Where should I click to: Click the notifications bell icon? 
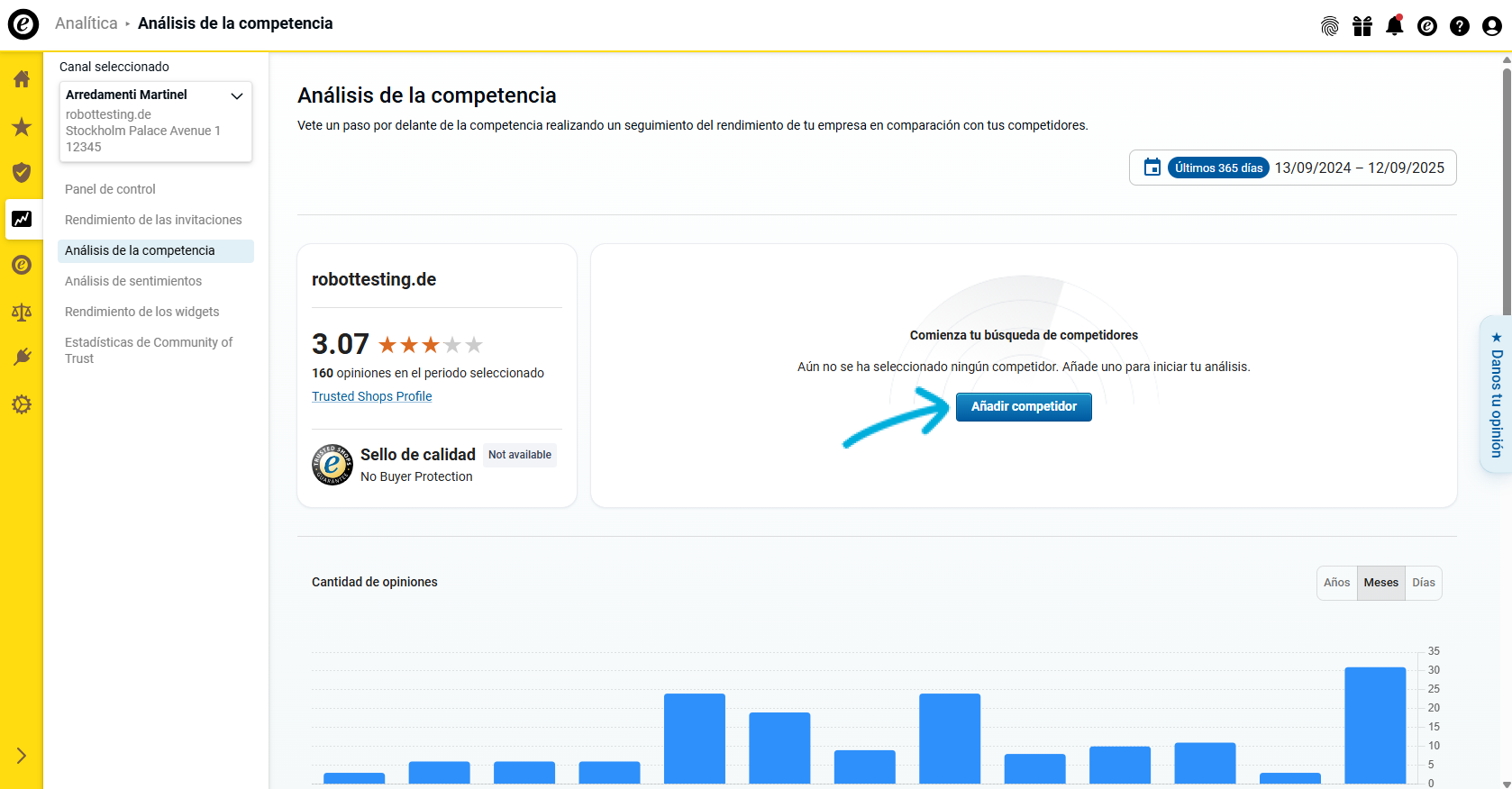1394,26
